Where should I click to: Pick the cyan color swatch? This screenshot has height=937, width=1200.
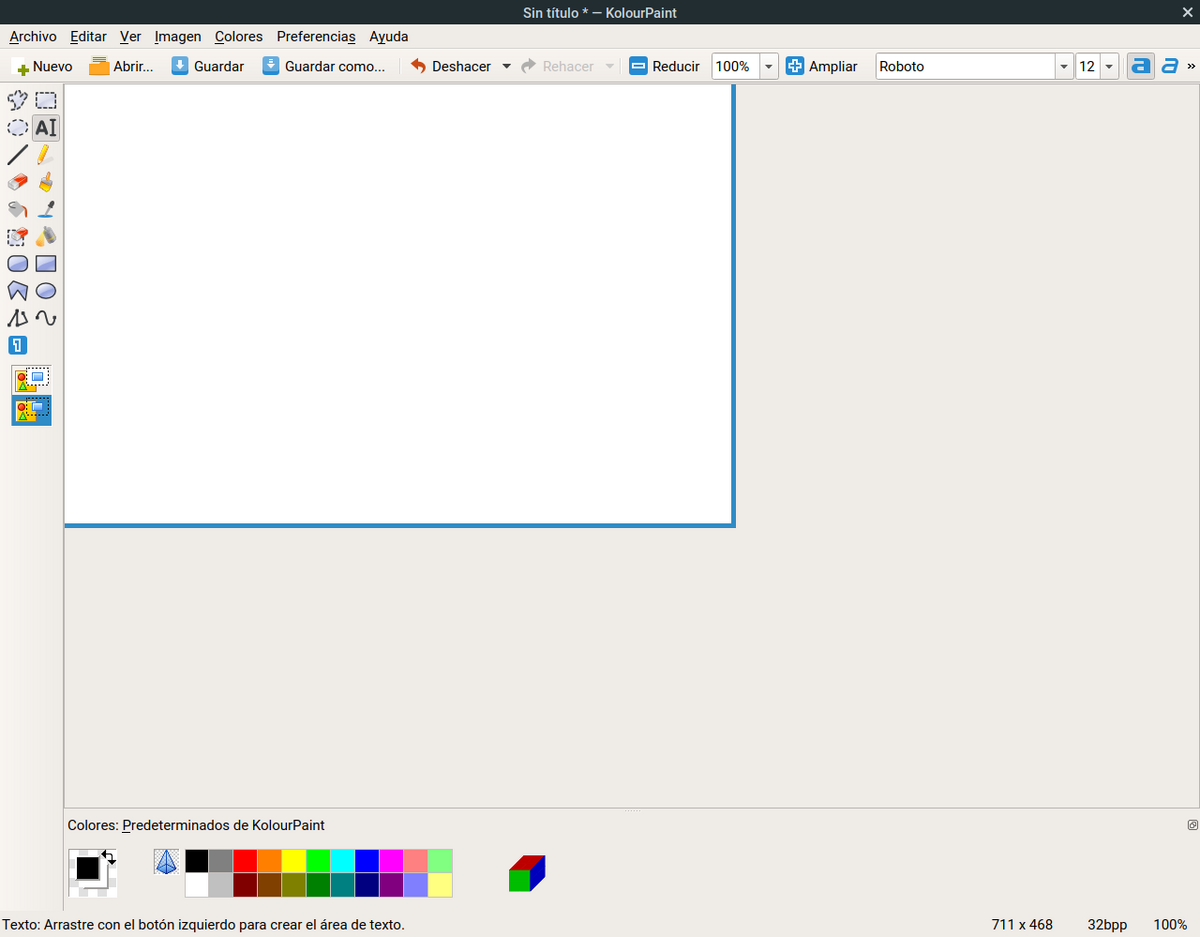point(343,861)
